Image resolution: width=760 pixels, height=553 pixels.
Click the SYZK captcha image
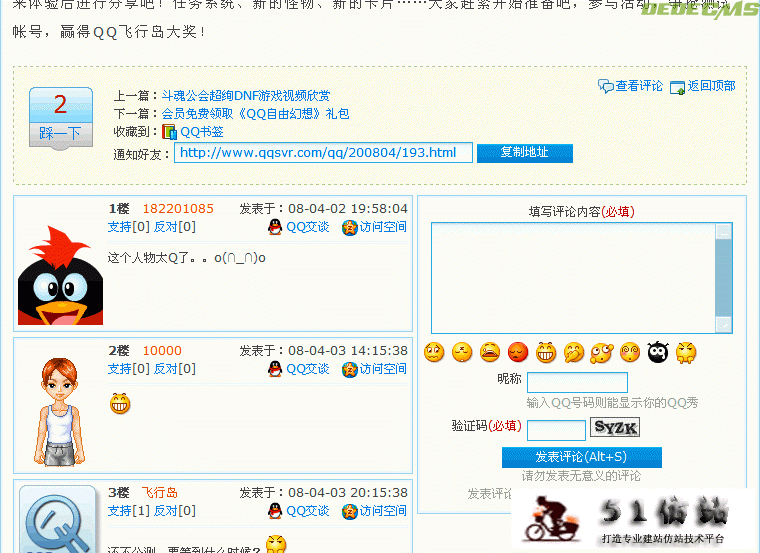pyautogui.click(x=615, y=427)
